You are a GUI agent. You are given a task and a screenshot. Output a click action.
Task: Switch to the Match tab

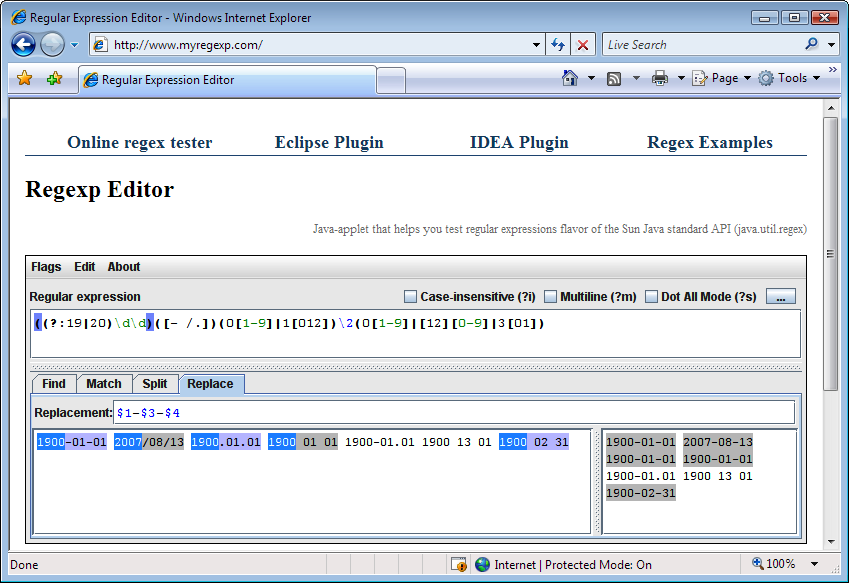103,384
